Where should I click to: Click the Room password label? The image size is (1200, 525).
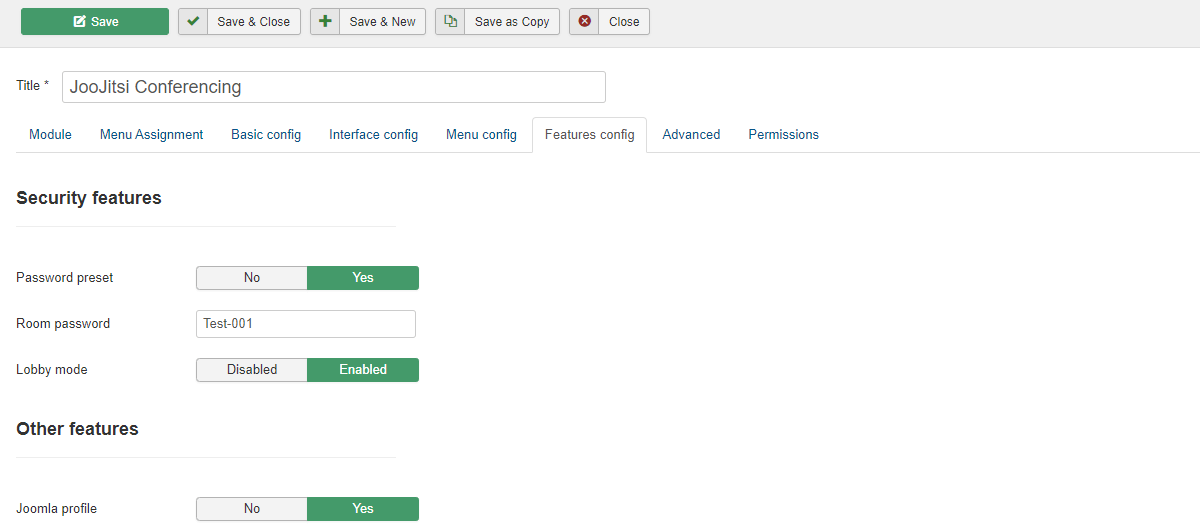pyautogui.click(x=63, y=324)
